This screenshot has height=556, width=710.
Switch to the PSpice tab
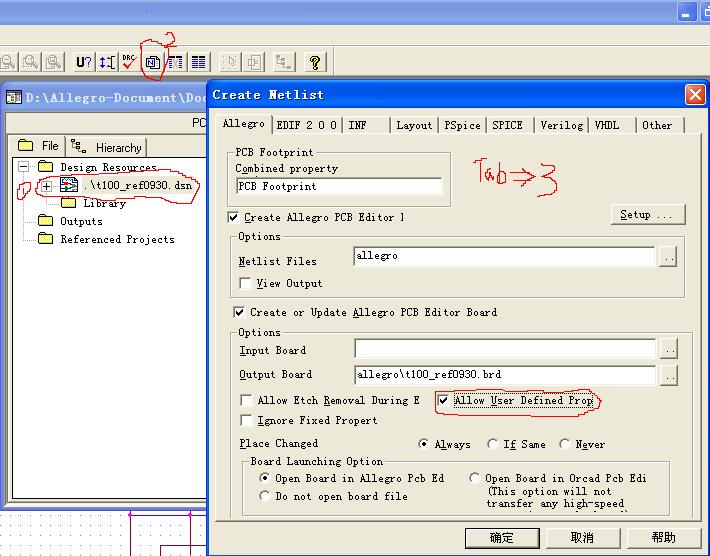click(x=462, y=125)
